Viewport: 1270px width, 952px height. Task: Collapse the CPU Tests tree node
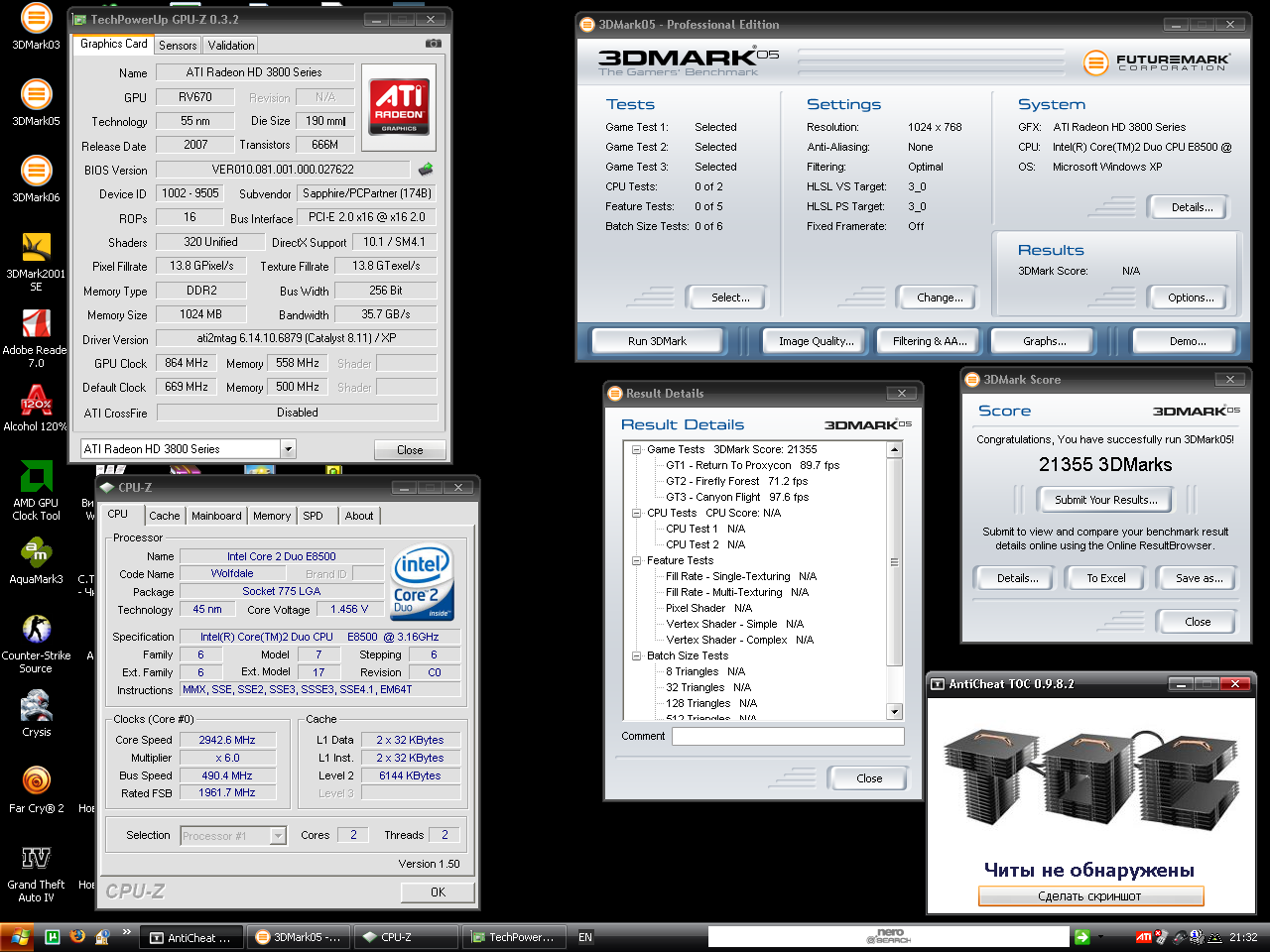636,513
